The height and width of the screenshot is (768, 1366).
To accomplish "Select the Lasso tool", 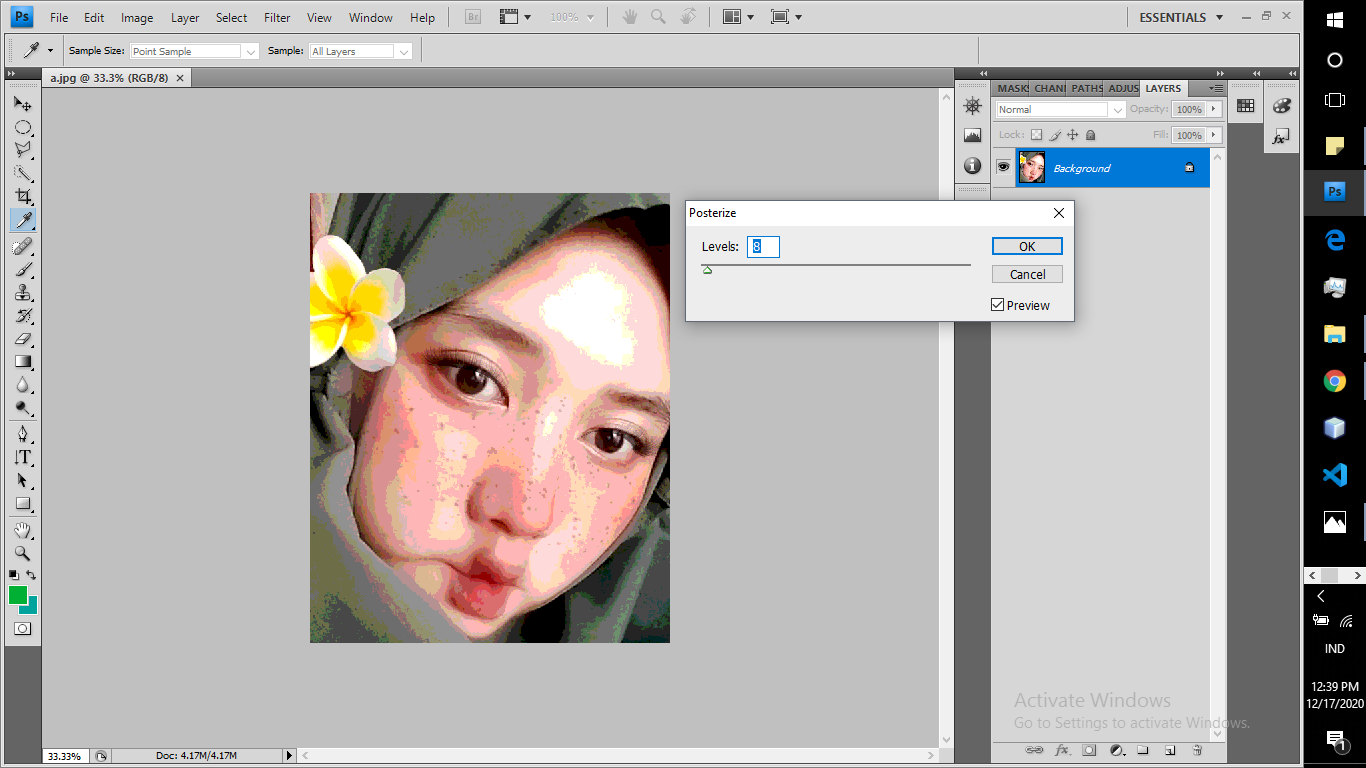I will point(22,148).
